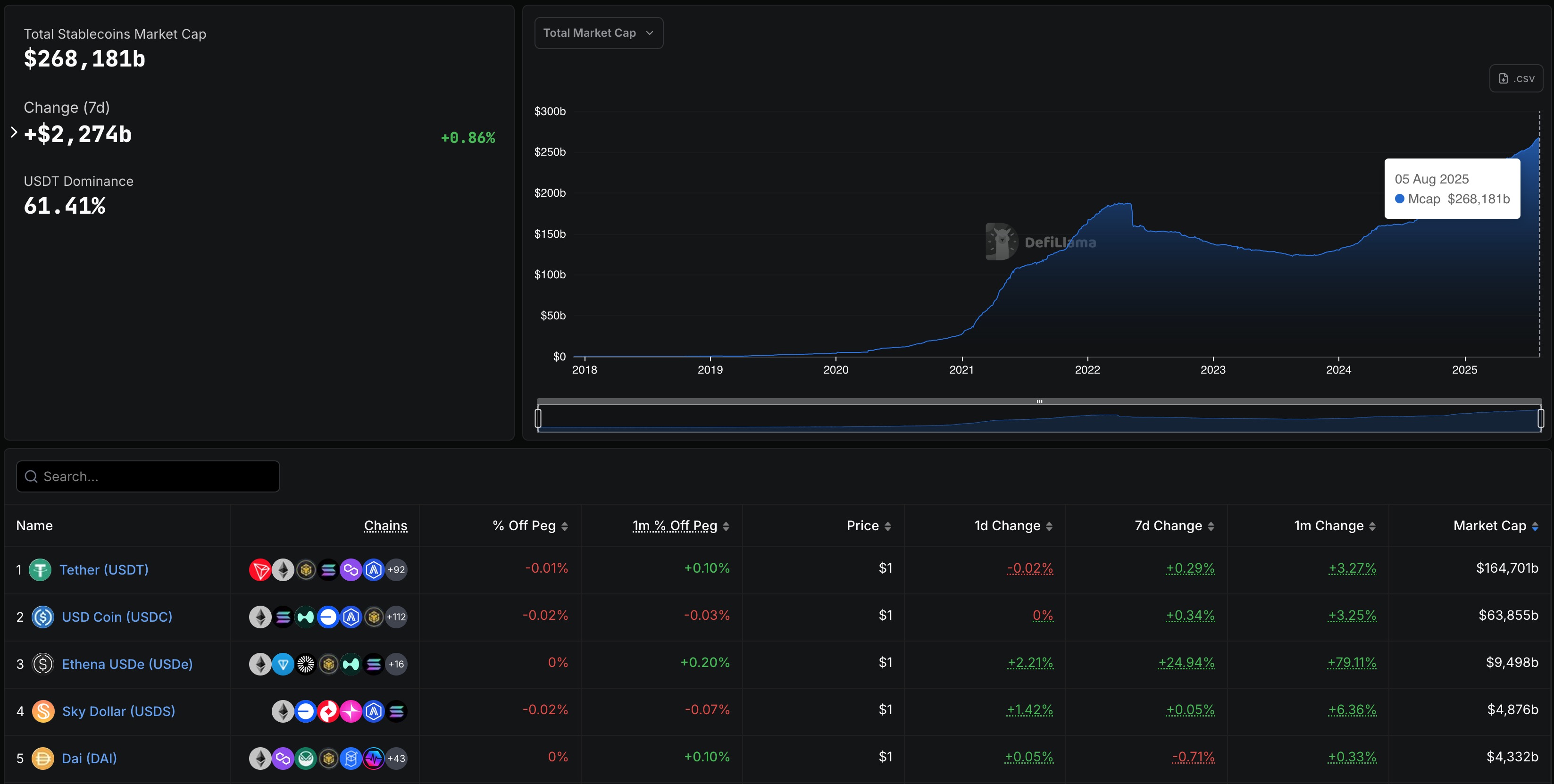Click Tether's market cap value $164,701b
This screenshot has height=784, width=1554.
(1507, 568)
